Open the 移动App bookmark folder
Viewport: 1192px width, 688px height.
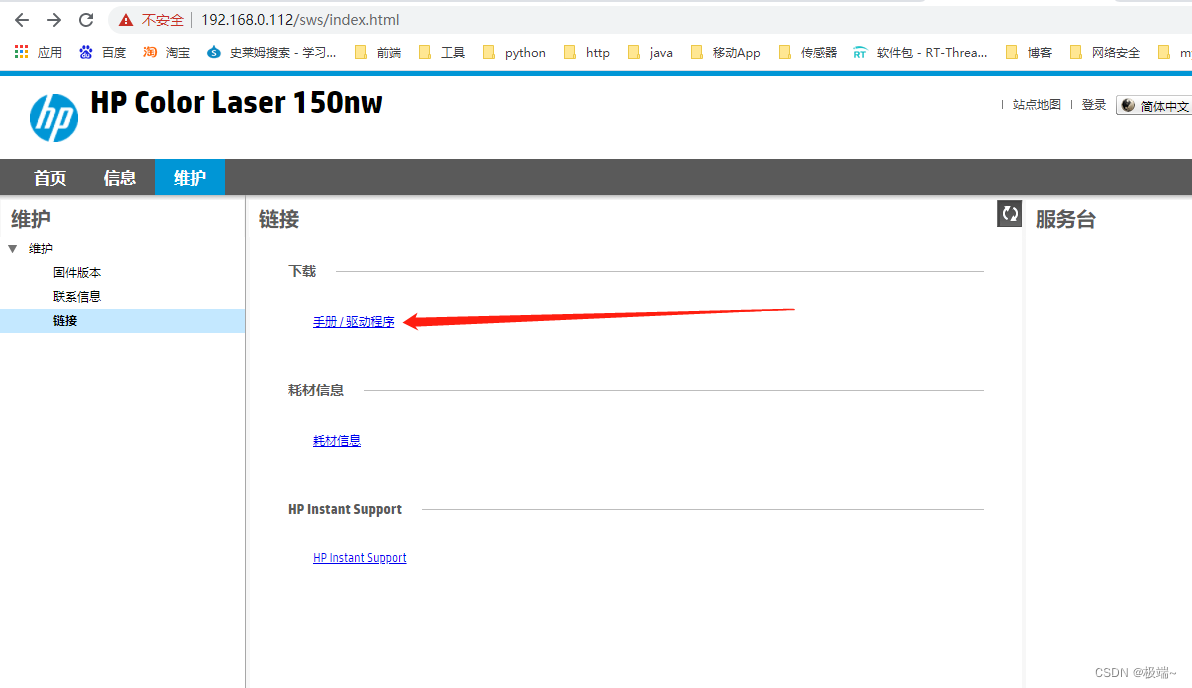pos(725,52)
